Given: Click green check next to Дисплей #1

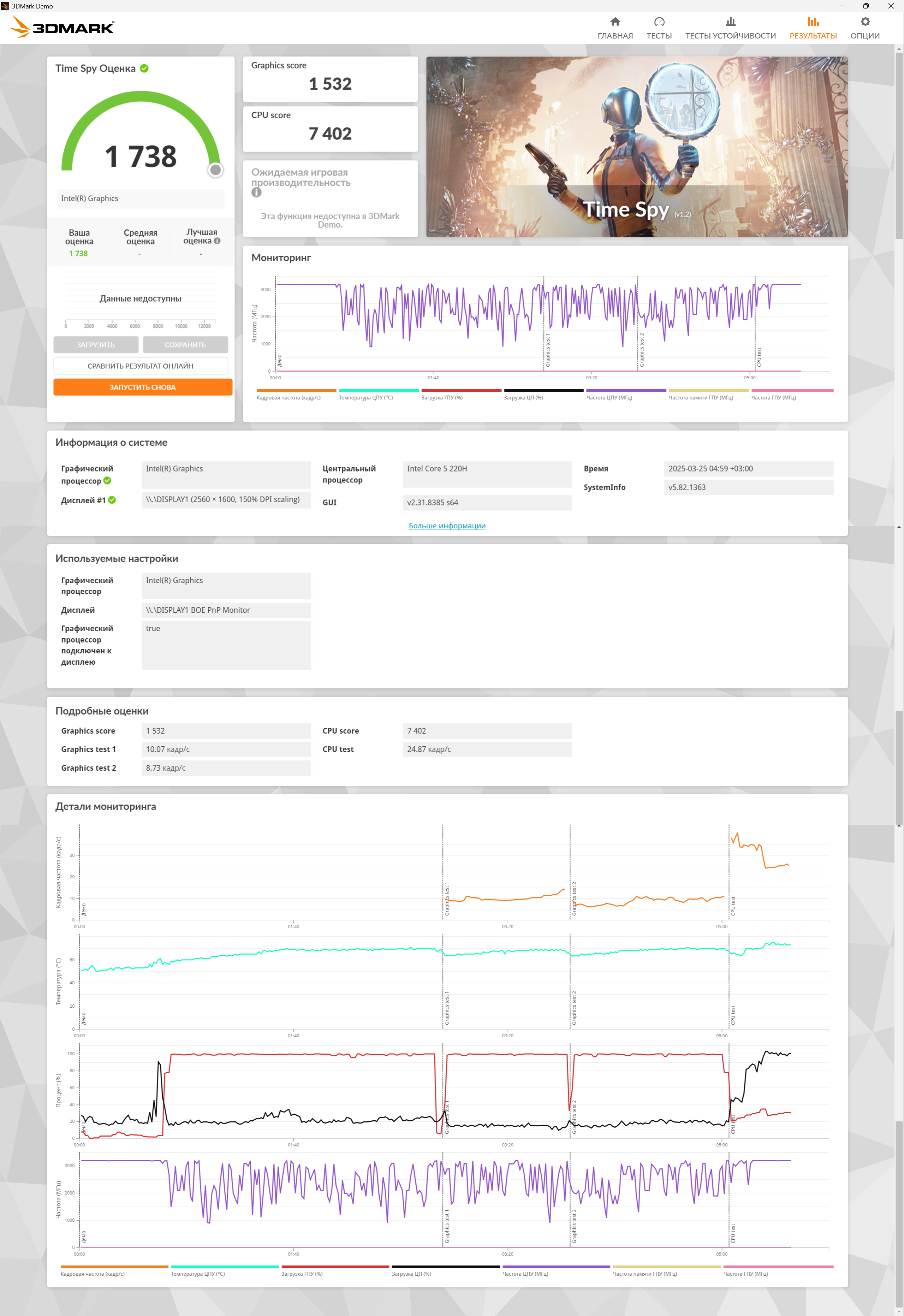Looking at the screenshot, I should [112, 500].
